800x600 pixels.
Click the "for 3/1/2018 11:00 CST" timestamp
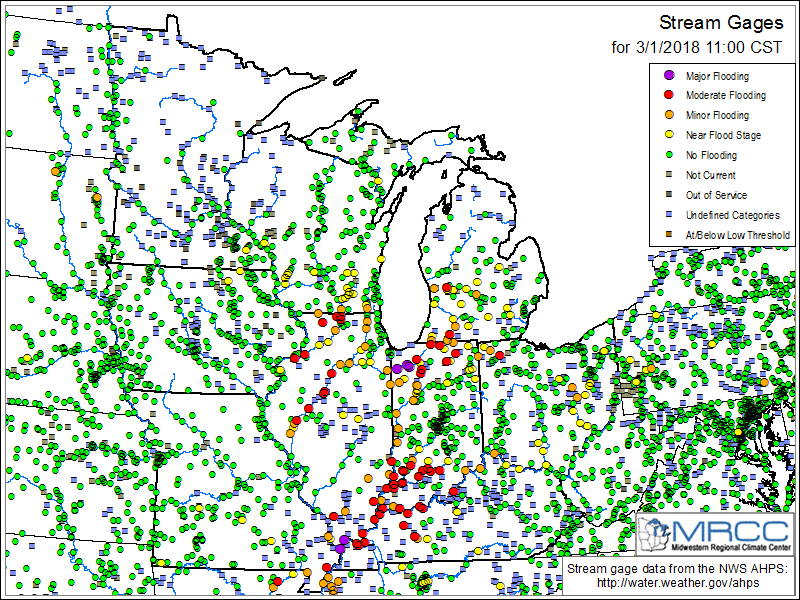click(x=696, y=47)
